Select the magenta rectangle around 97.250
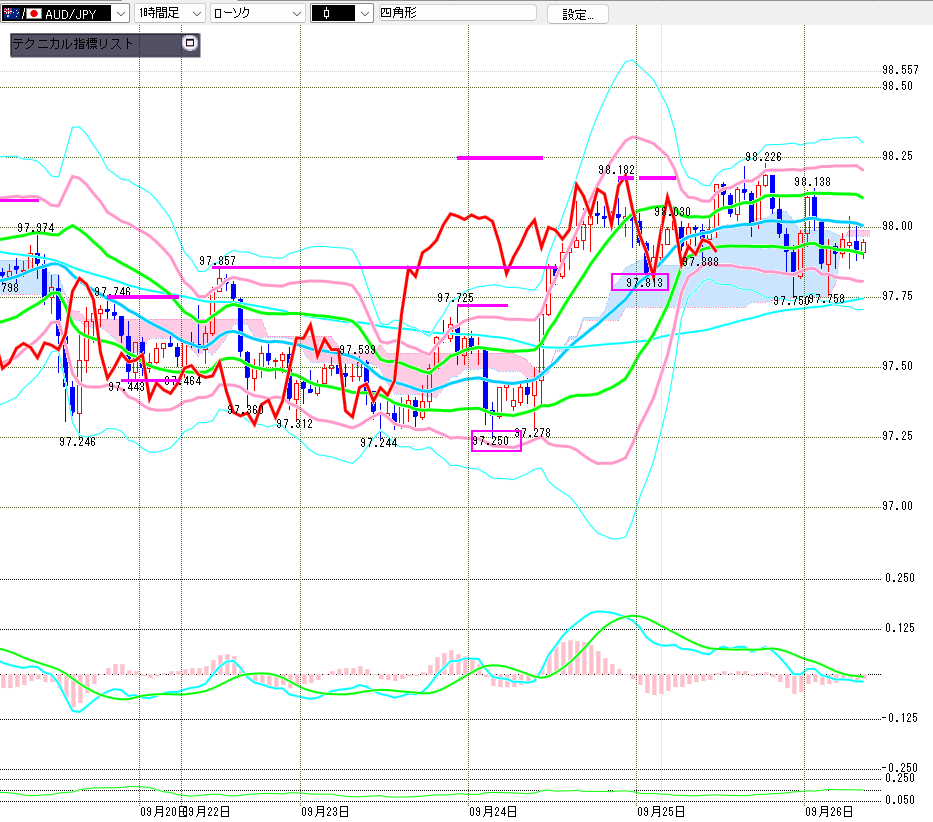The height and width of the screenshot is (822, 933). point(496,441)
